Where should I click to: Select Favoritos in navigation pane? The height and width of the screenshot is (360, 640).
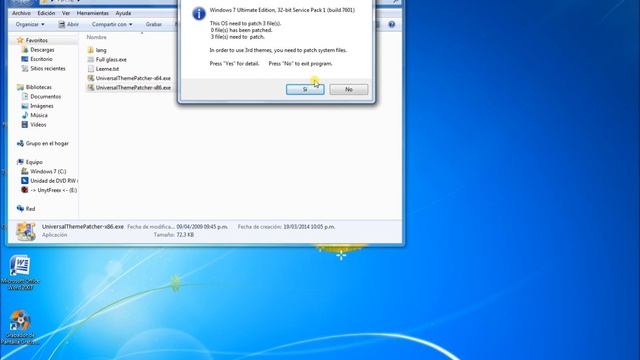tap(37, 40)
